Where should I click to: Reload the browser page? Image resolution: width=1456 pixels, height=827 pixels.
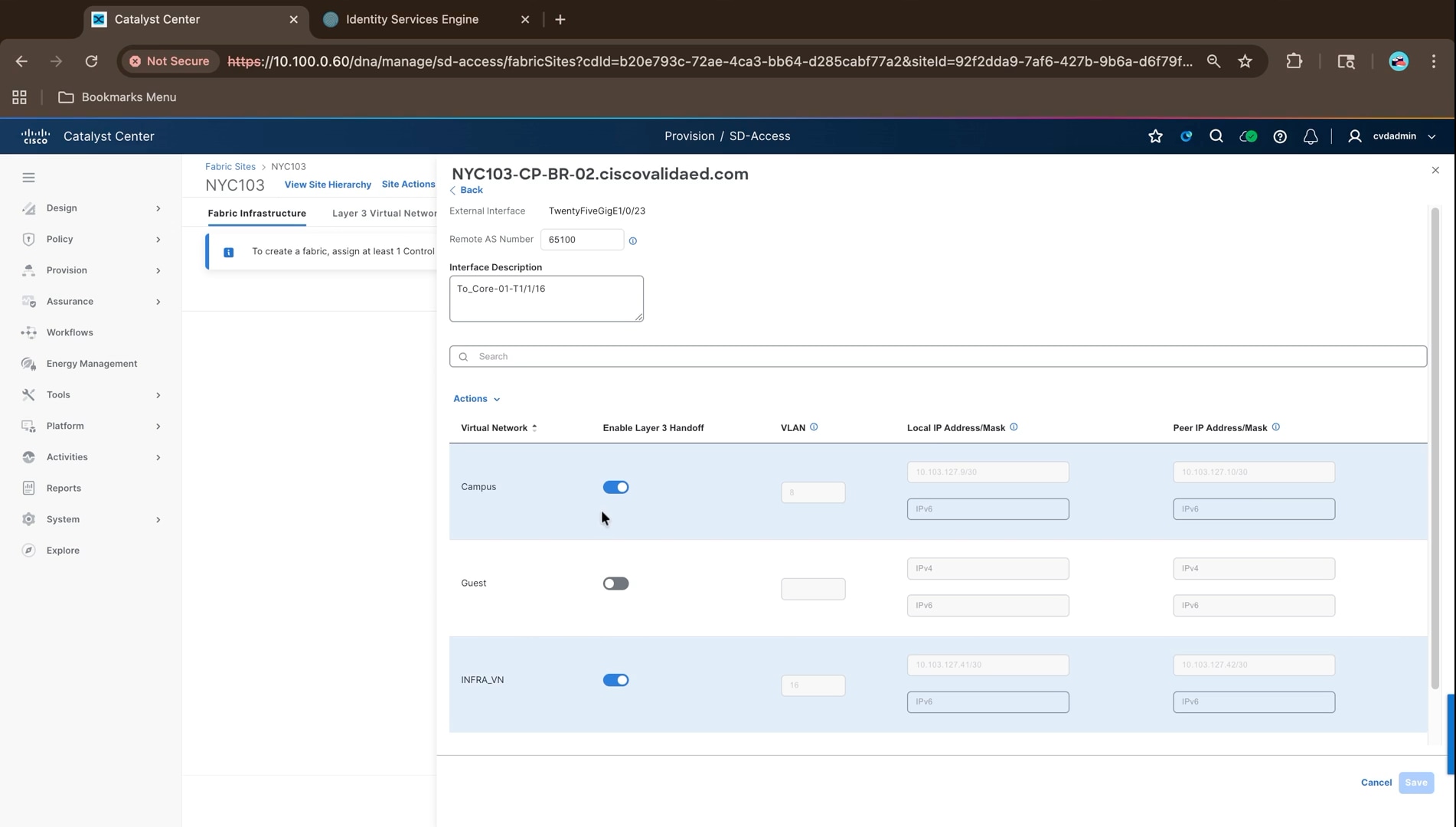(x=91, y=61)
